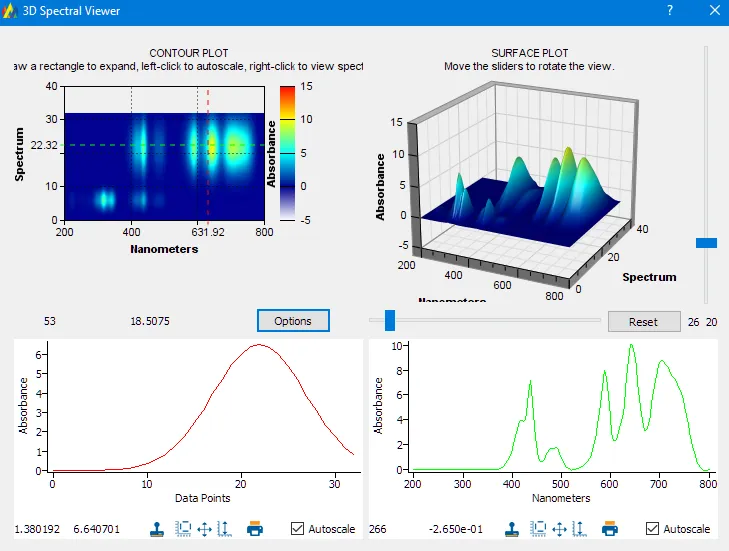Image resolution: width=729 pixels, height=551 pixels.
Task: Click the value 53 below contour plot
Action: 50,321
